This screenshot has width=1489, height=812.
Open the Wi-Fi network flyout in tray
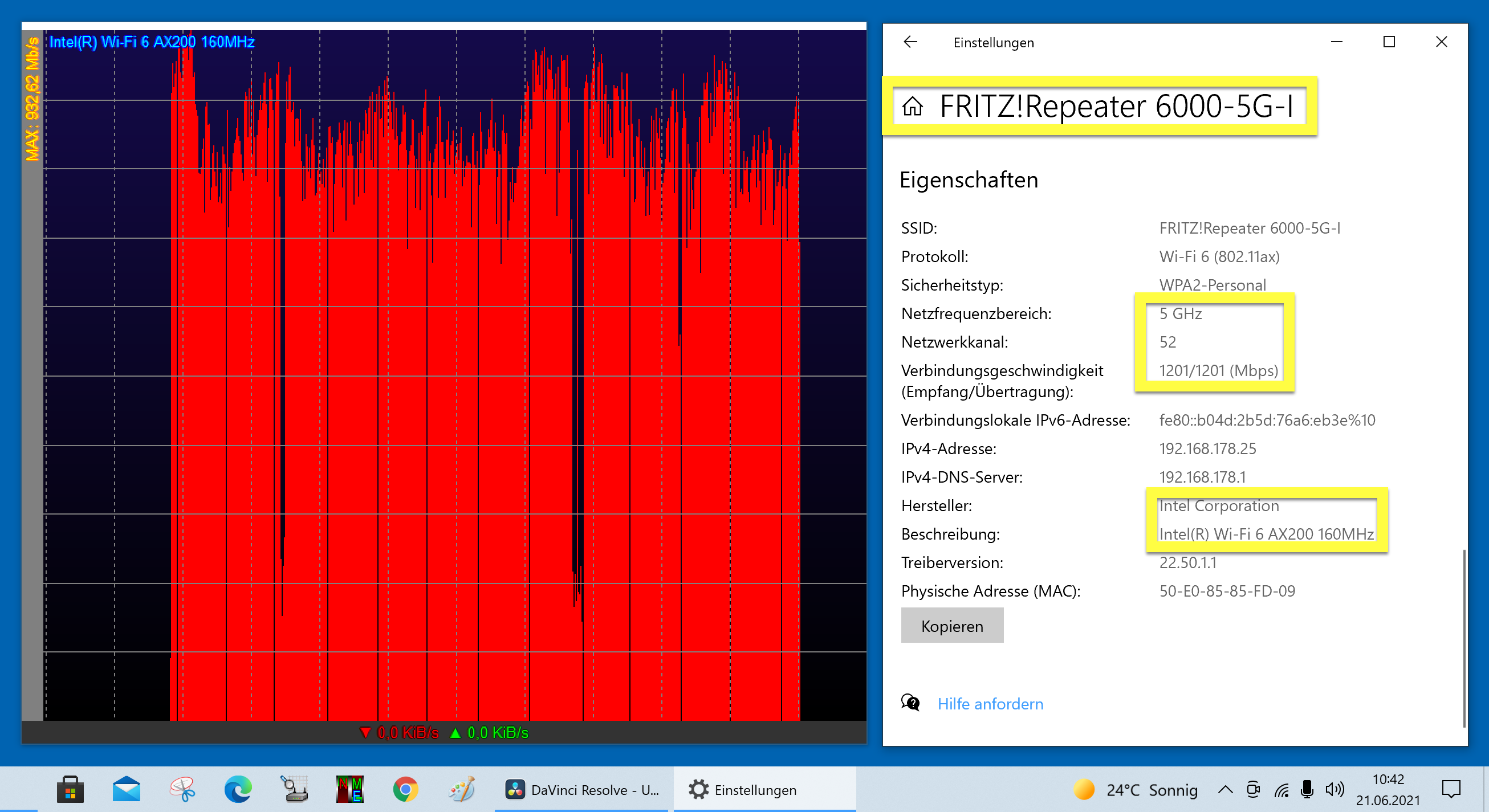1281,789
